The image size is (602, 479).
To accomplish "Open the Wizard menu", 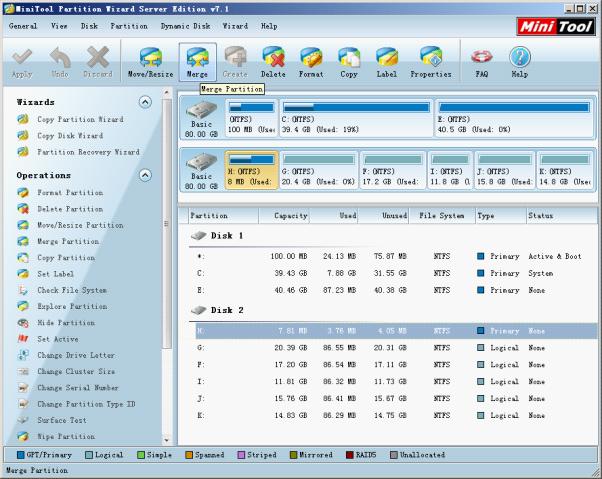I will tap(235, 26).
